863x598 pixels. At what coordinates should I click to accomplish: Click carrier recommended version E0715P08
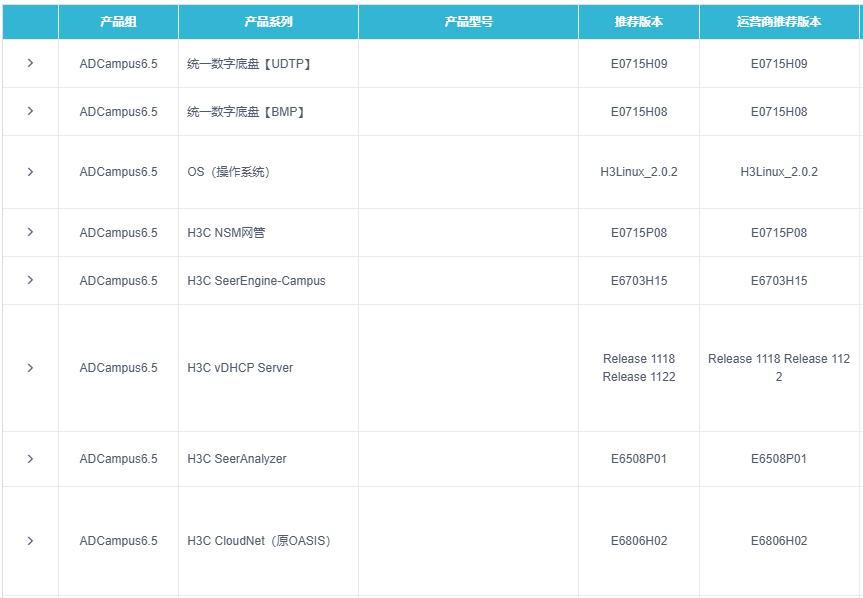[x=779, y=233]
